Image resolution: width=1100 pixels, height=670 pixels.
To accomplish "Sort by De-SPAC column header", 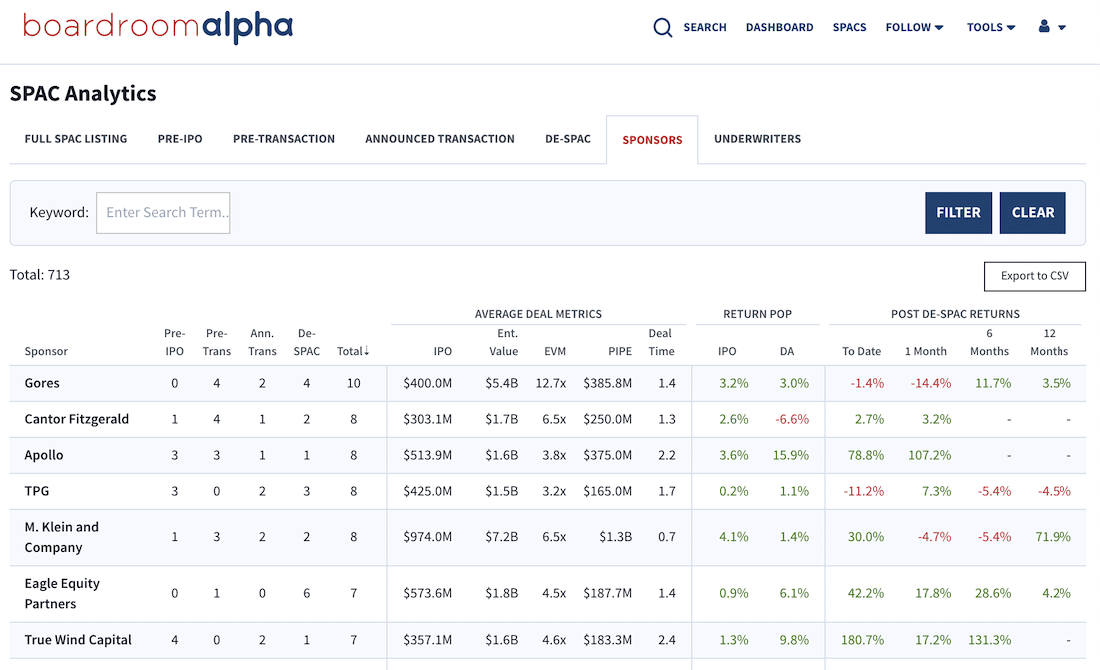I will [307, 342].
